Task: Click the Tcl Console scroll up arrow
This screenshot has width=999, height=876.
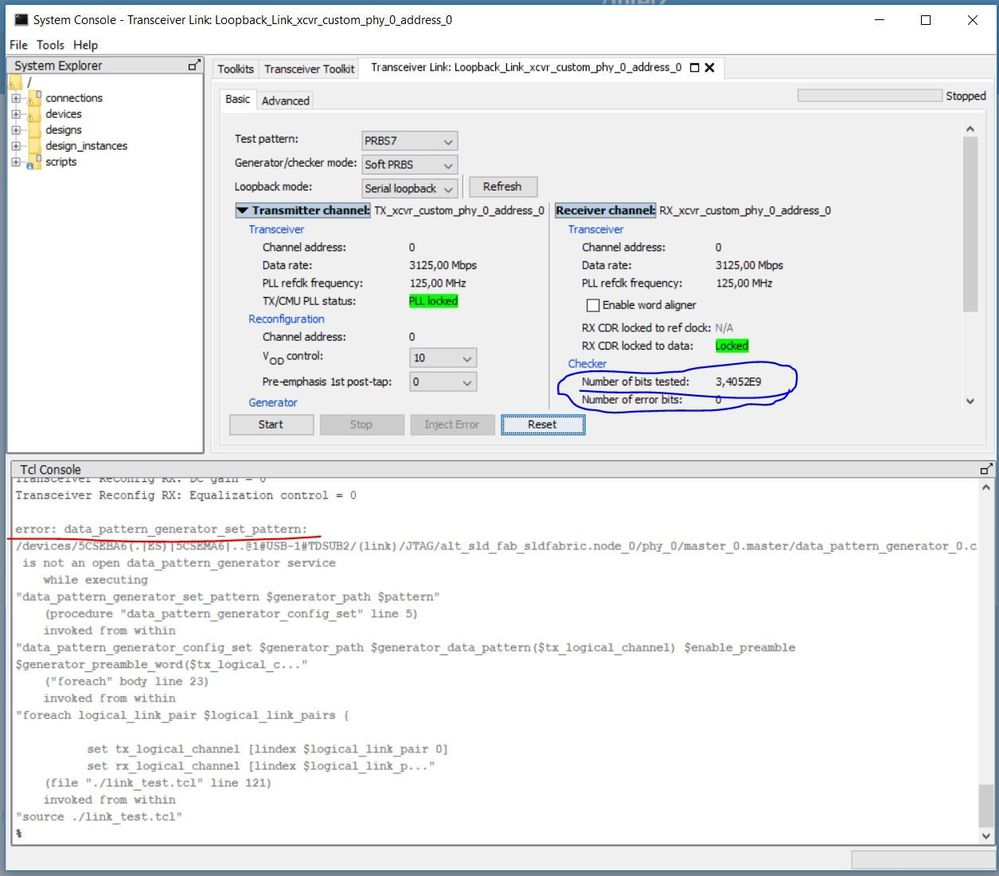Action: point(986,487)
